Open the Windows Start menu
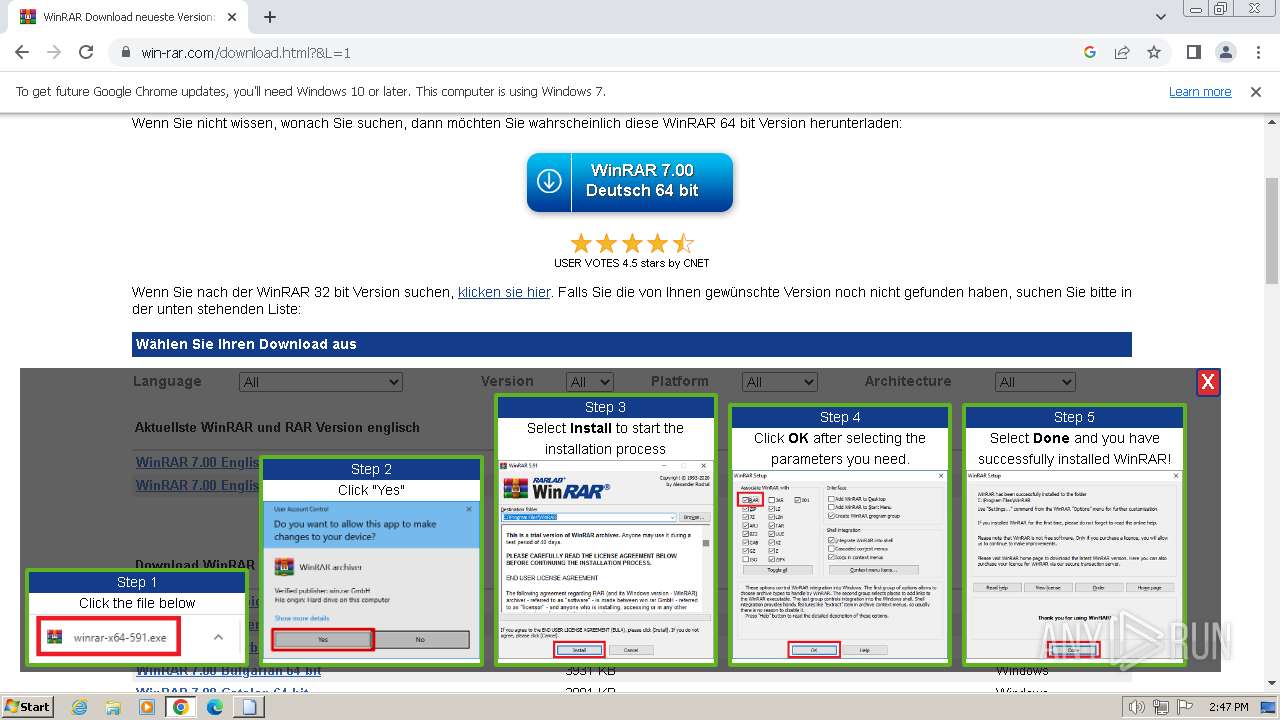The height and width of the screenshot is (720, 1280). tap(27, 707)
